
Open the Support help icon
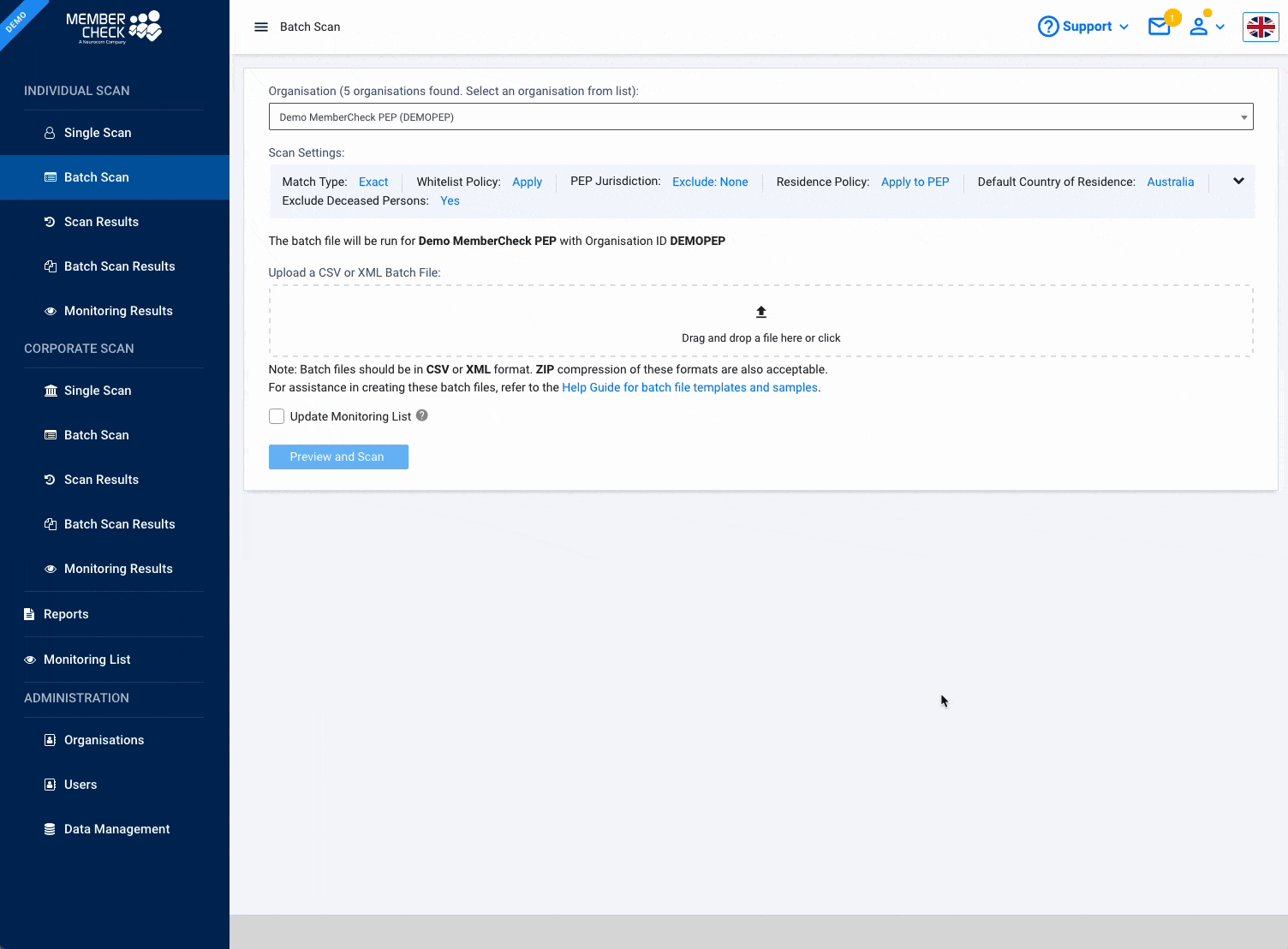coord(1048,27)
